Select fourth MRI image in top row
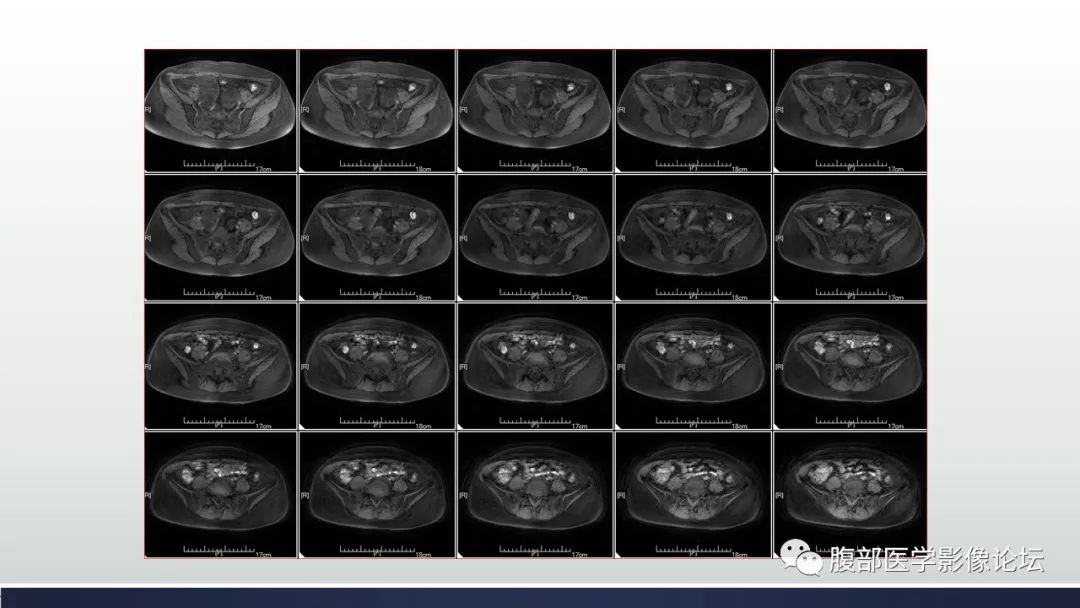 [x=692, y=110]
